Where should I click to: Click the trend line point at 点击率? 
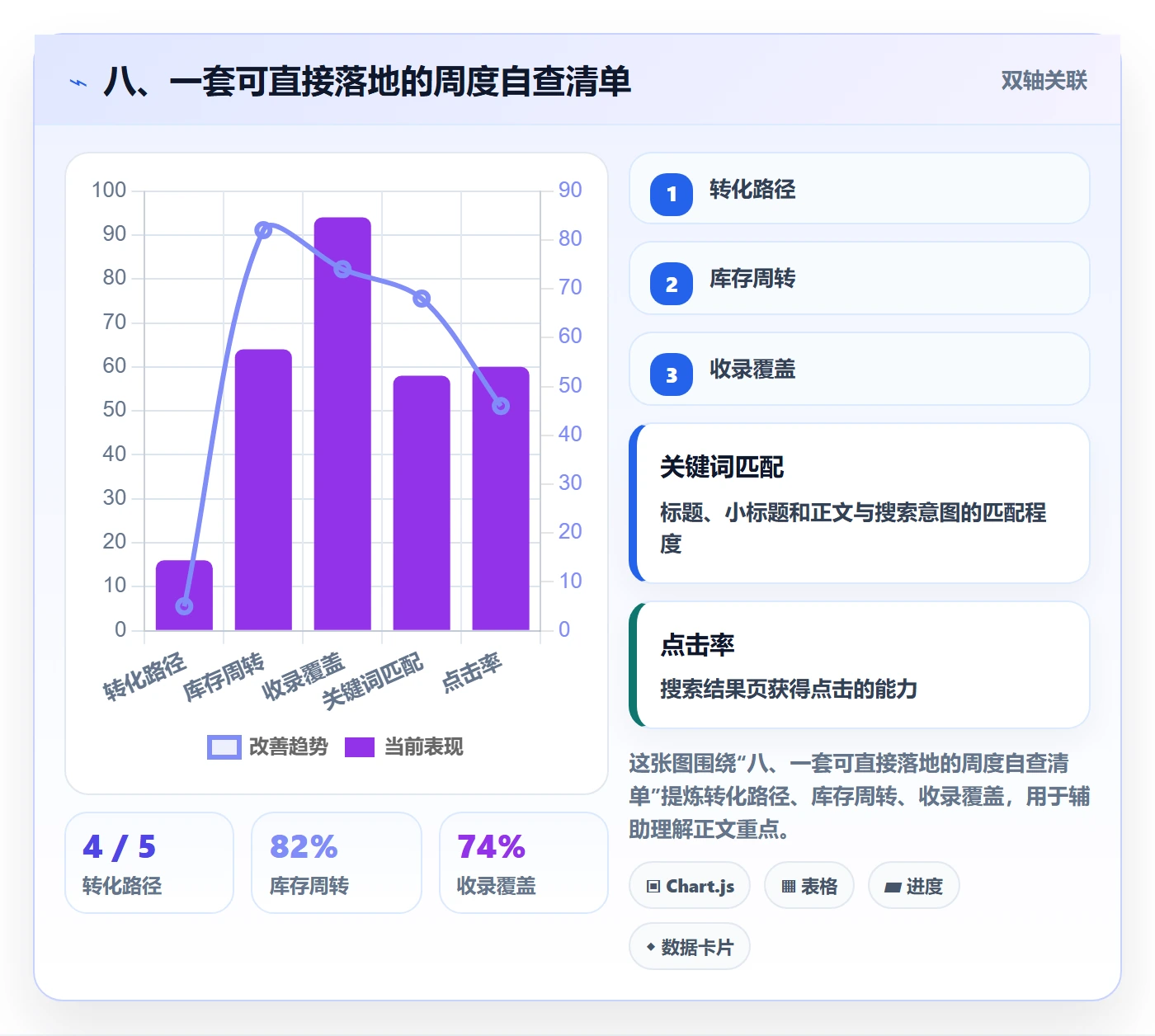501,406
